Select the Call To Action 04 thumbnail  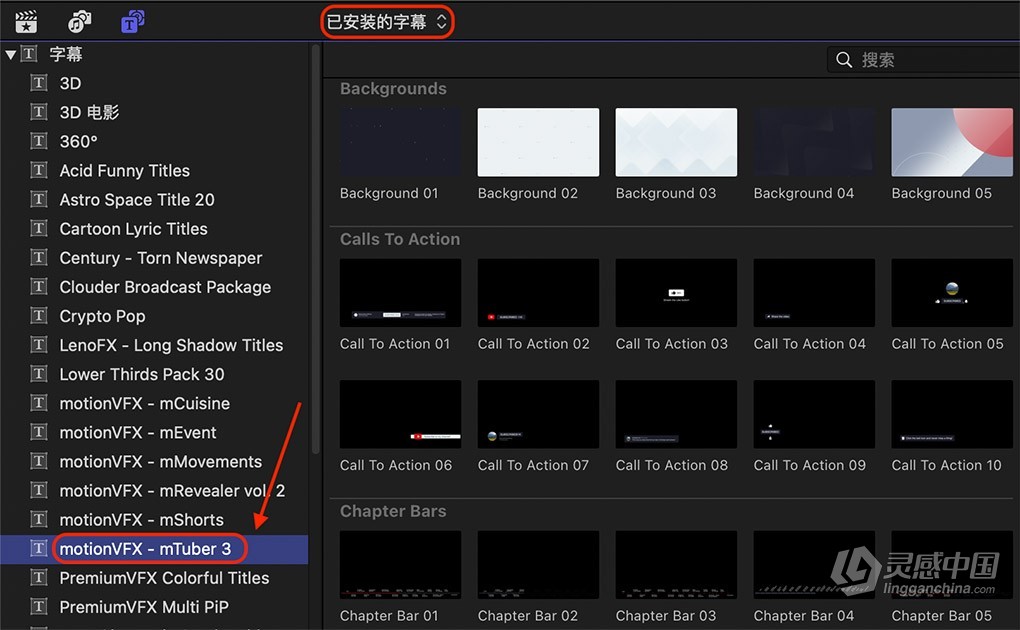[x=814, y=293]
